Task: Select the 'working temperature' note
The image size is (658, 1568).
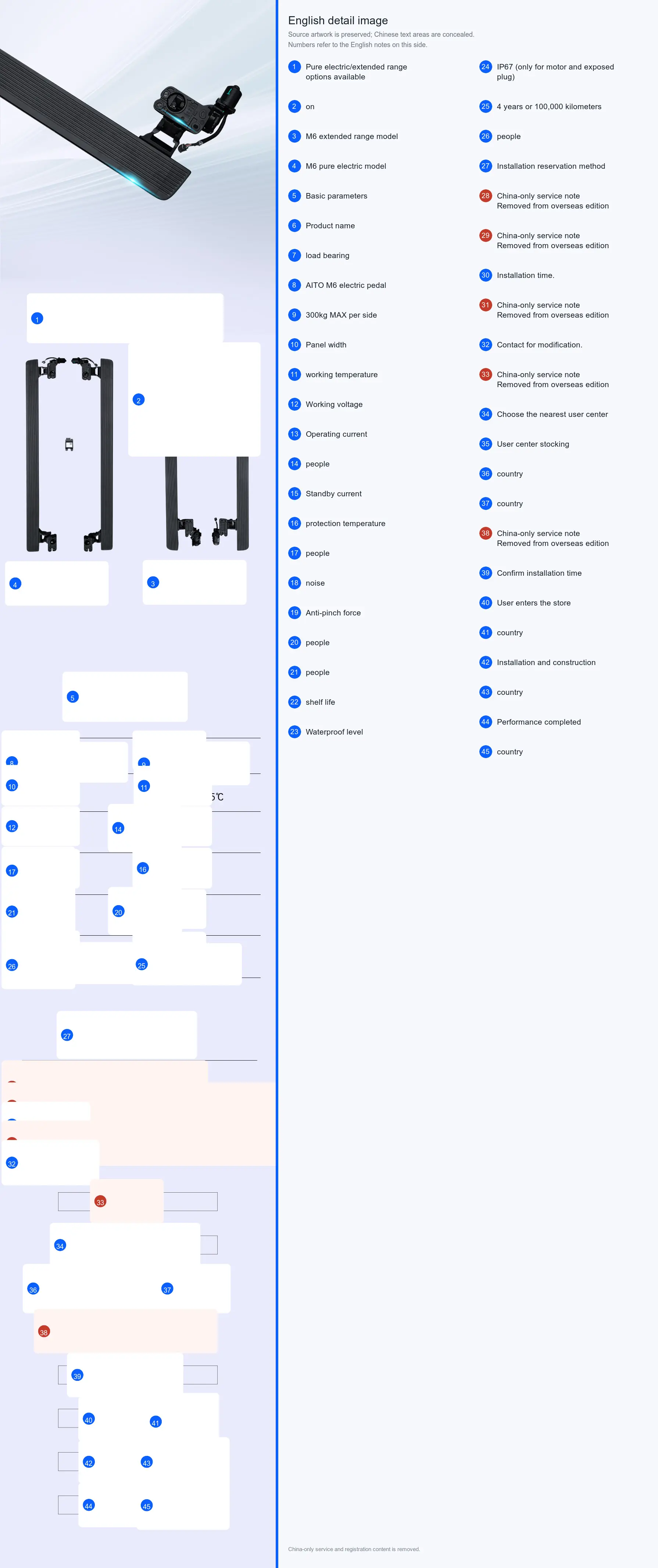Action: click(341, 375)
